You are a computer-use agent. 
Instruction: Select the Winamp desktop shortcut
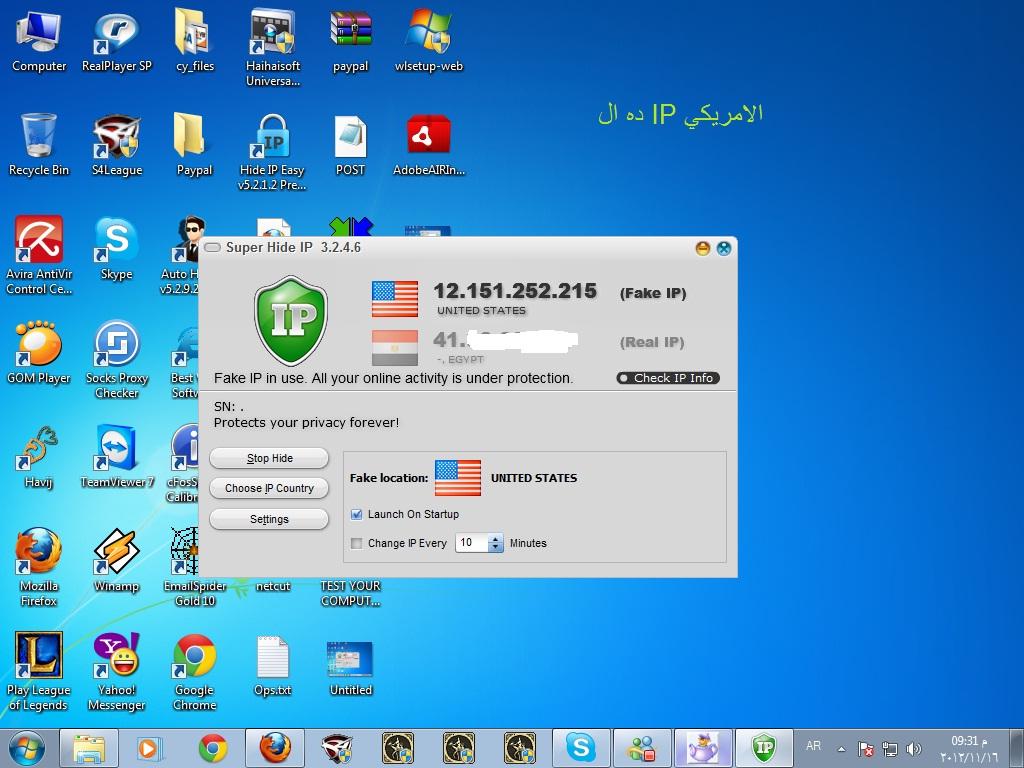[x=116, y=560]
